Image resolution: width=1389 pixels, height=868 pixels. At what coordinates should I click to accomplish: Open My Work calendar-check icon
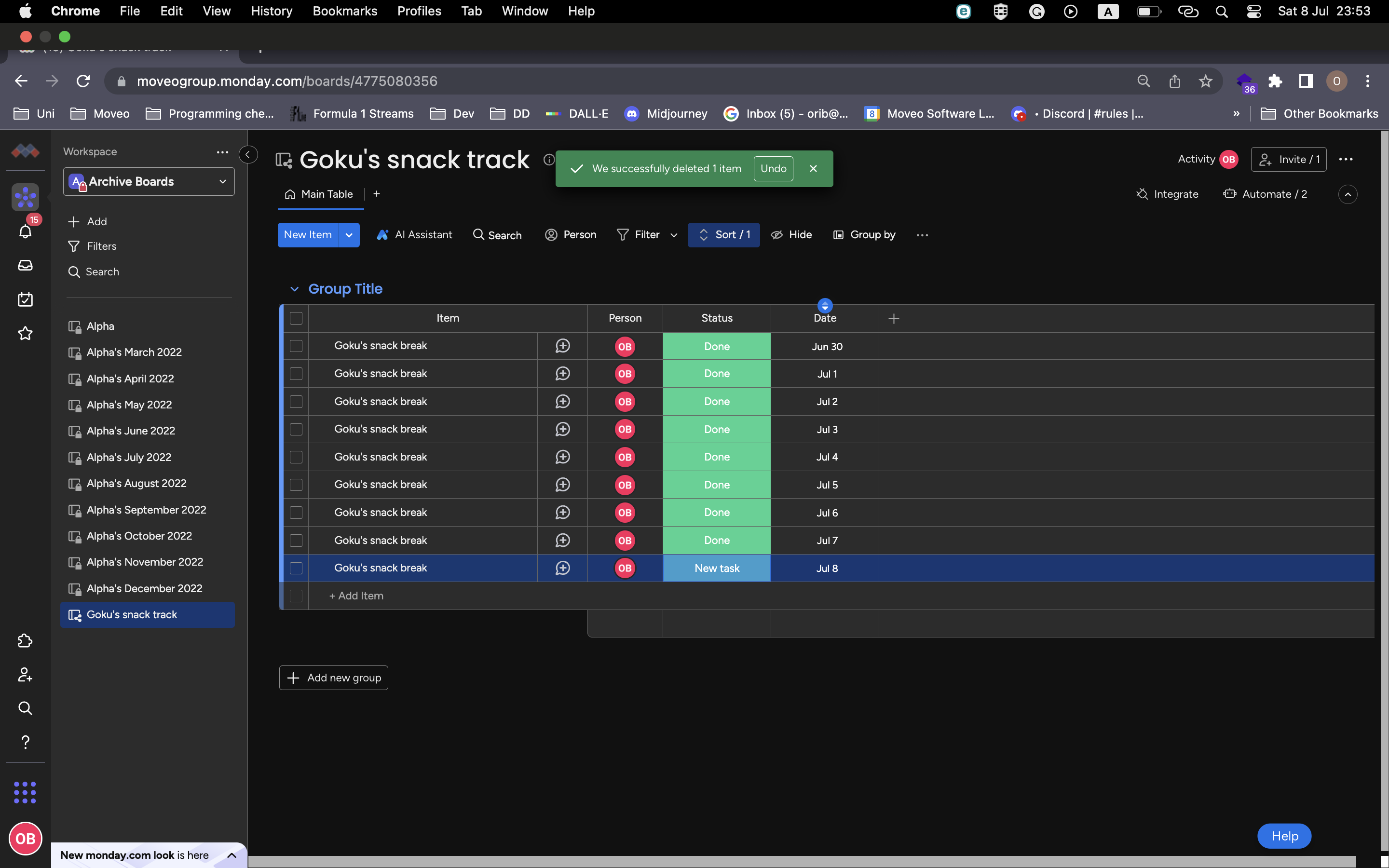click(x=25, y=299)
